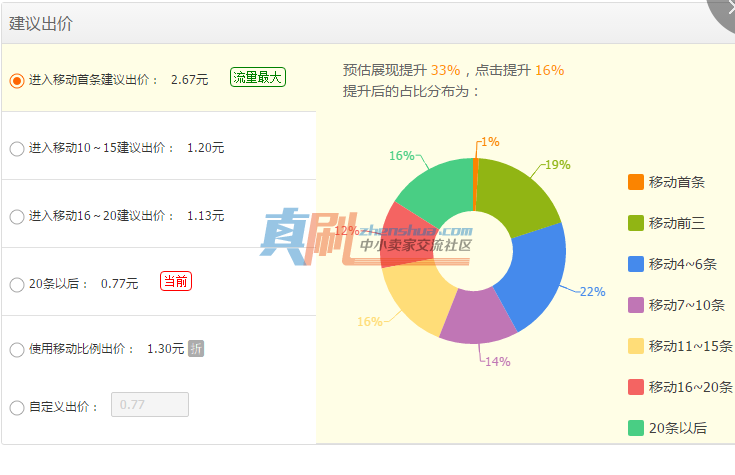The width and height of the screenshot is (735, 475).
Task: Select 进入移动10～15建议出价 radio option
Action: 17,149
